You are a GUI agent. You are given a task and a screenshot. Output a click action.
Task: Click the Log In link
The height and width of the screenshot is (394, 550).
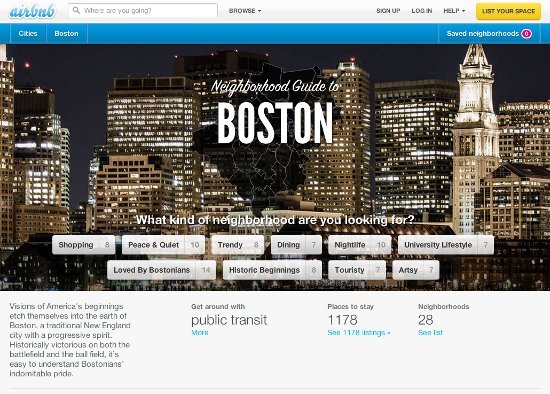[422, 11]
